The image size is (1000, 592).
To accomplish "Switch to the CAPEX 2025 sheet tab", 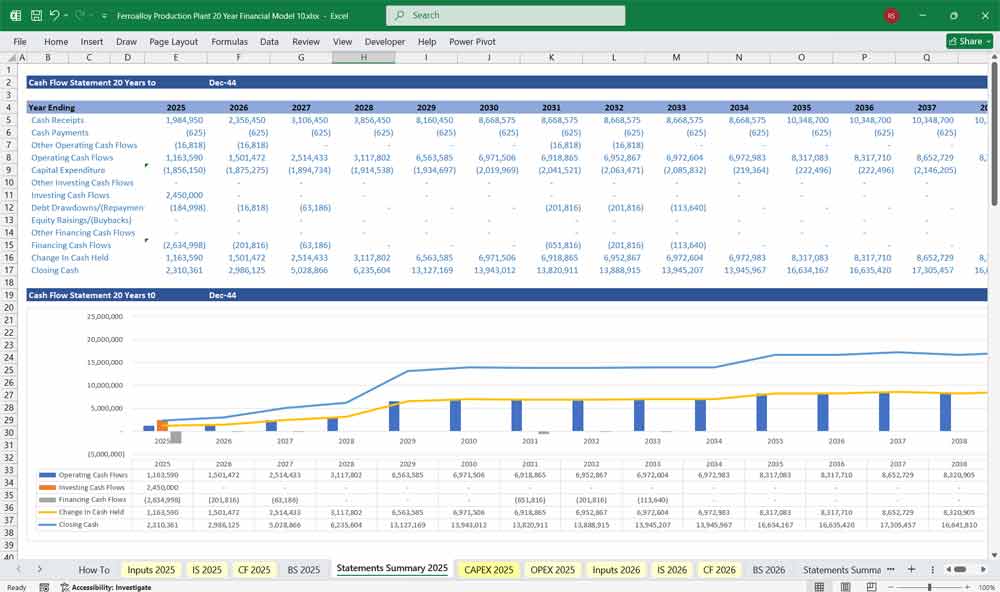I will click(487, 569).
